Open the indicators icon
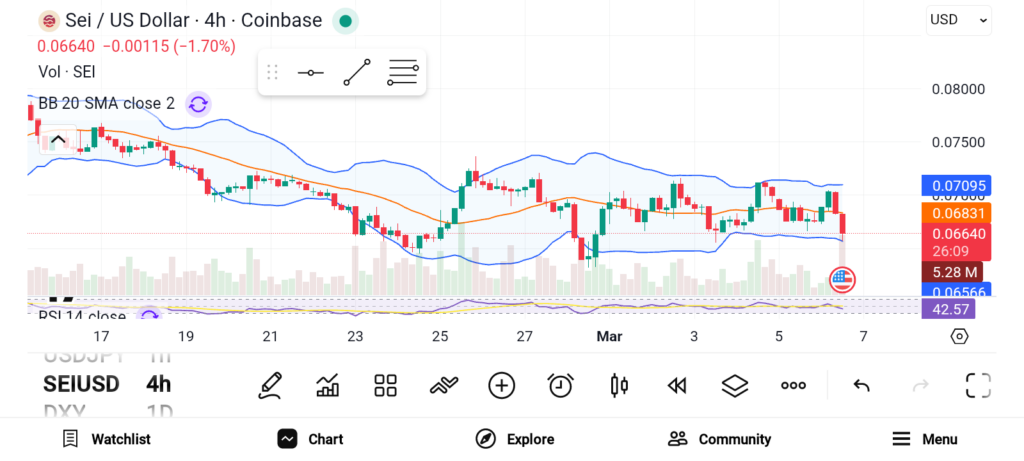Image resolution: width=1024 pixels, height=461 pixels. [443, 385]
